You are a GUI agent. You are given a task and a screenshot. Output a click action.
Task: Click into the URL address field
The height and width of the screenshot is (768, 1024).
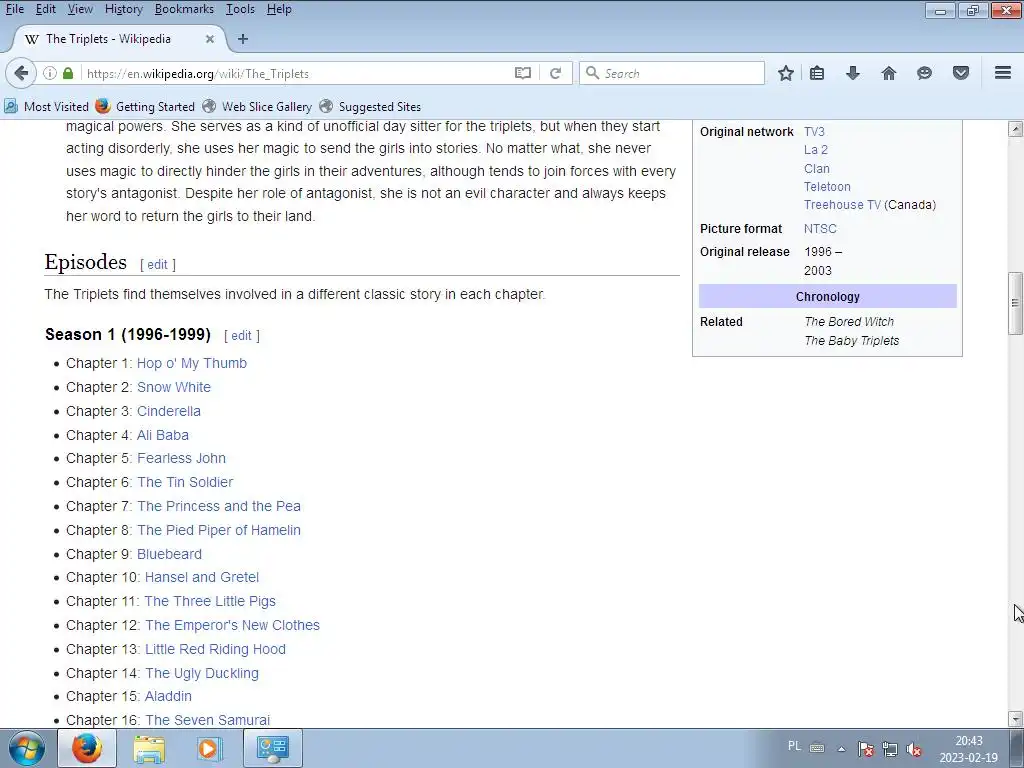(x=297, y=73)
